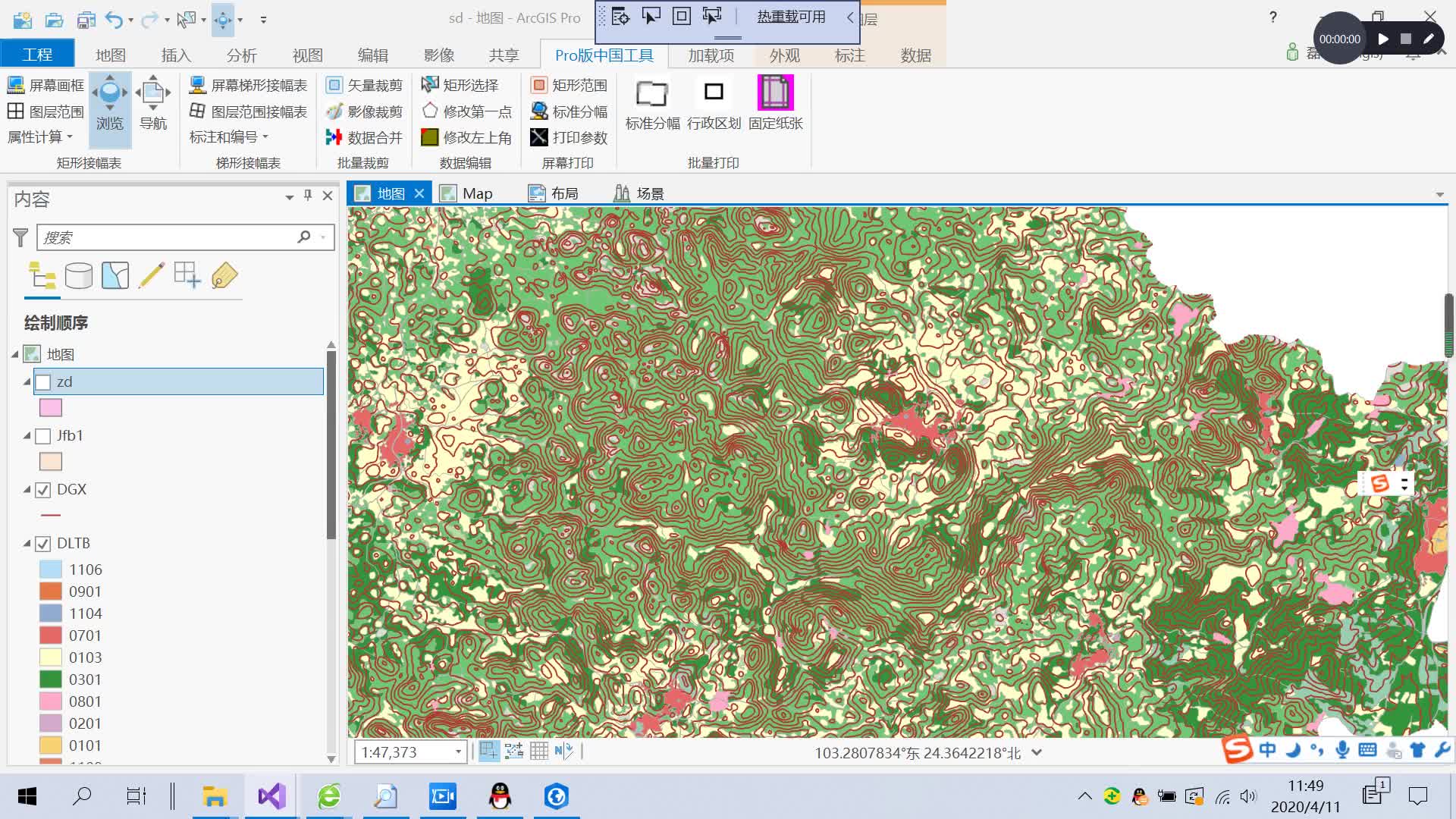Viewport: 1456px width, 819px height.
Task: Uncheck the DGX layer visibility
Action: tap(43, 490)
